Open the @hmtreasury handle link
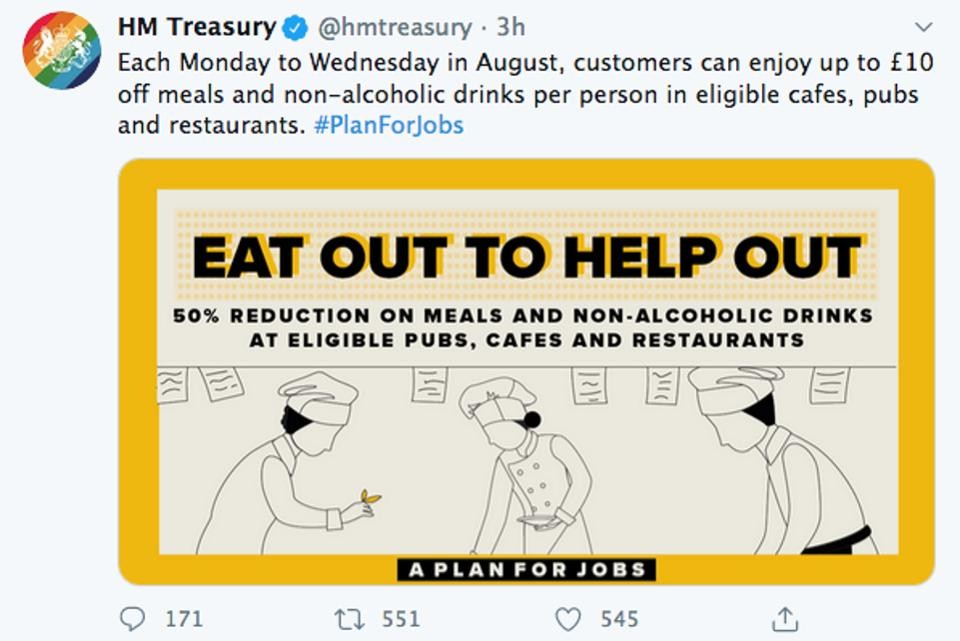 (x=395, y=28)
